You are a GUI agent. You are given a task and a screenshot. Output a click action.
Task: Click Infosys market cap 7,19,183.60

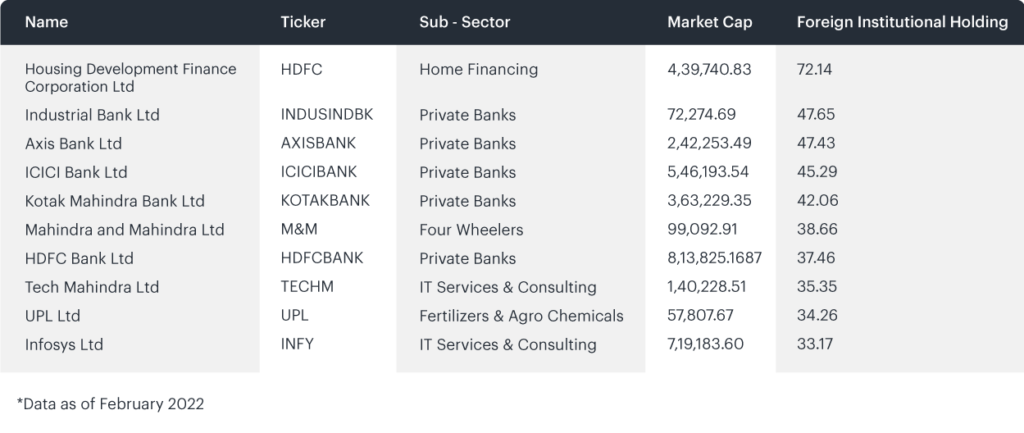[705, 344]
